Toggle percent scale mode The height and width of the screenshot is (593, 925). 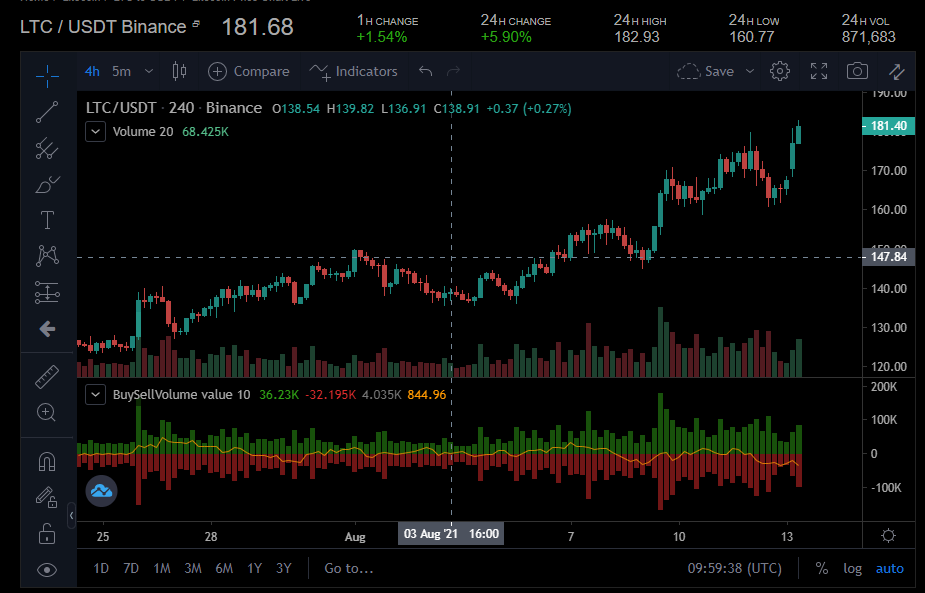pyautogui.click(x=822, y=568)
